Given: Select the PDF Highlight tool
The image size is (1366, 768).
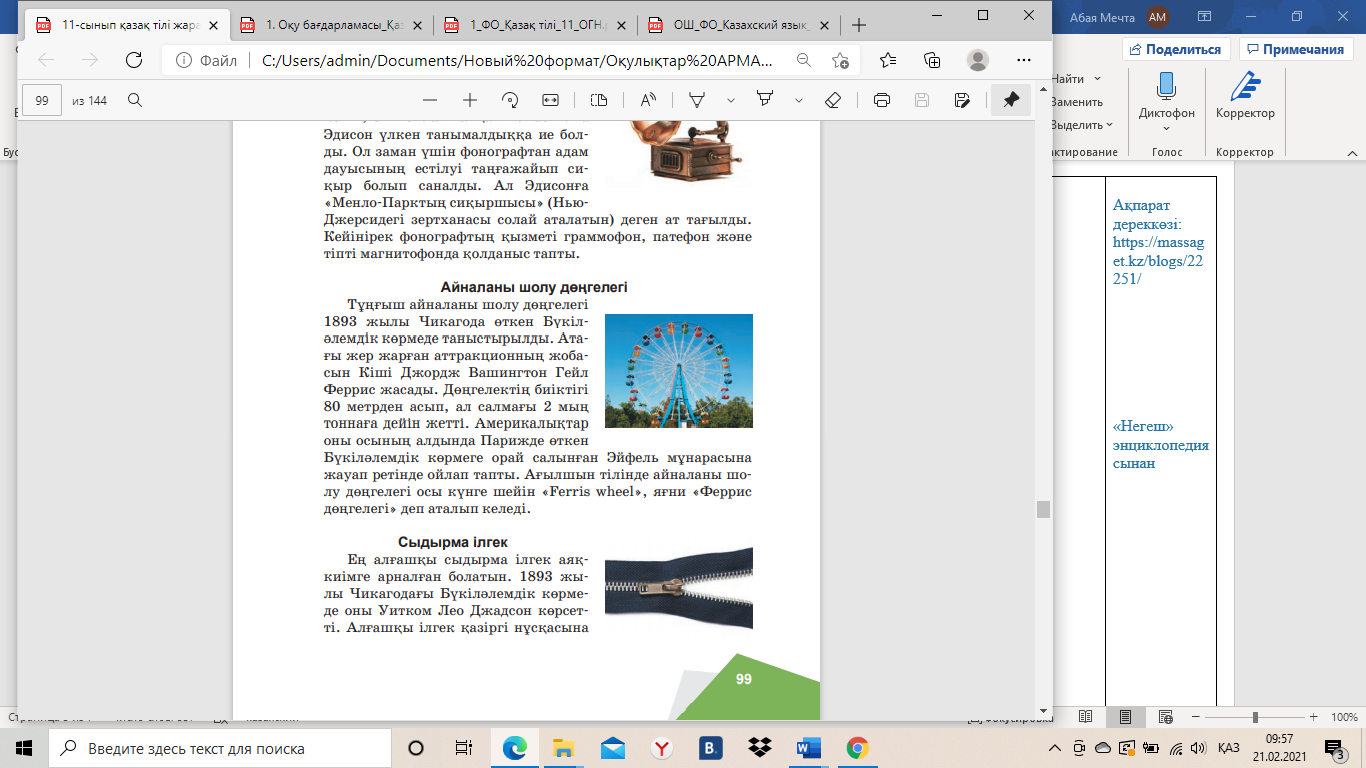Looking at the screenshot, I should [x=765, y=100].
